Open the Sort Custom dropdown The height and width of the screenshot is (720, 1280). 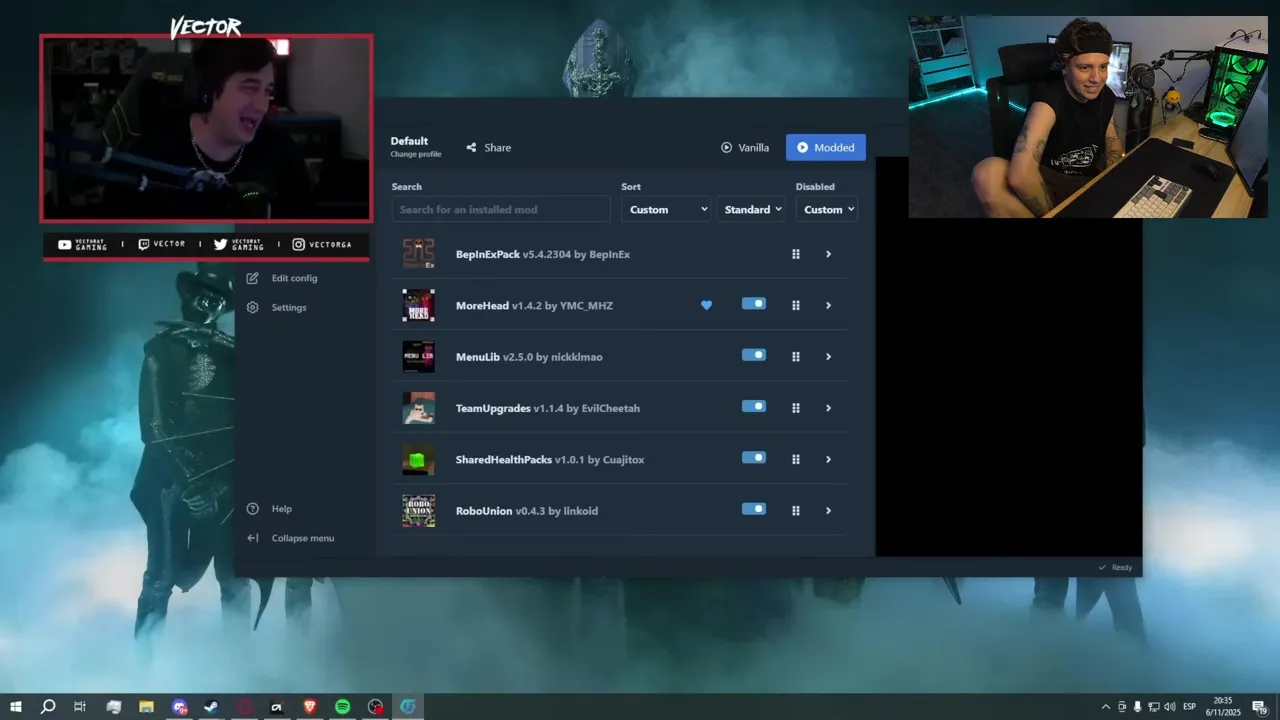(666, 209)
